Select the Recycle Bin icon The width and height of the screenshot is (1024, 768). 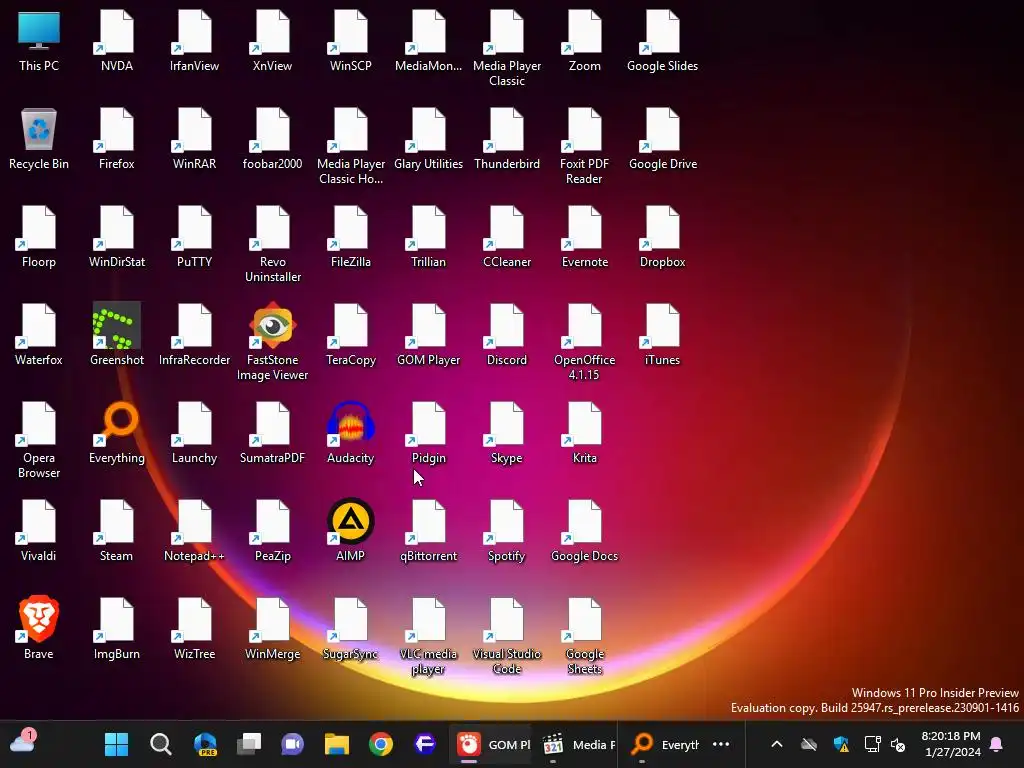click(39, 138)
